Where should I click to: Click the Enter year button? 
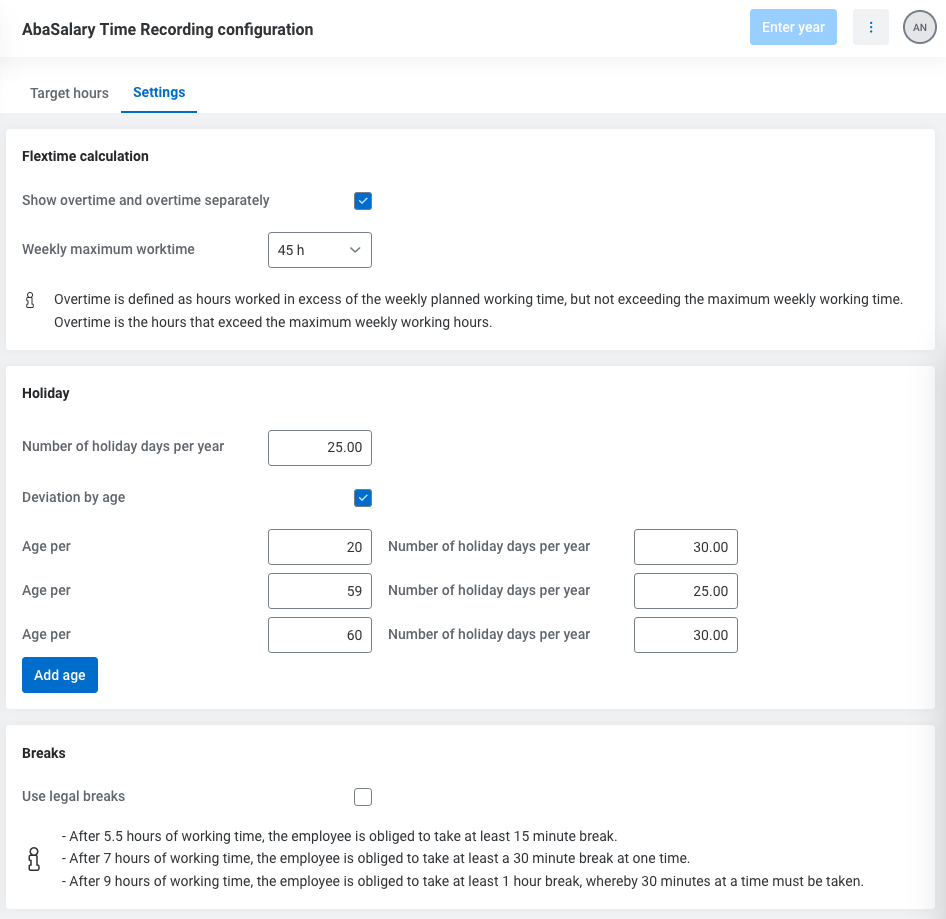(793, 28)
